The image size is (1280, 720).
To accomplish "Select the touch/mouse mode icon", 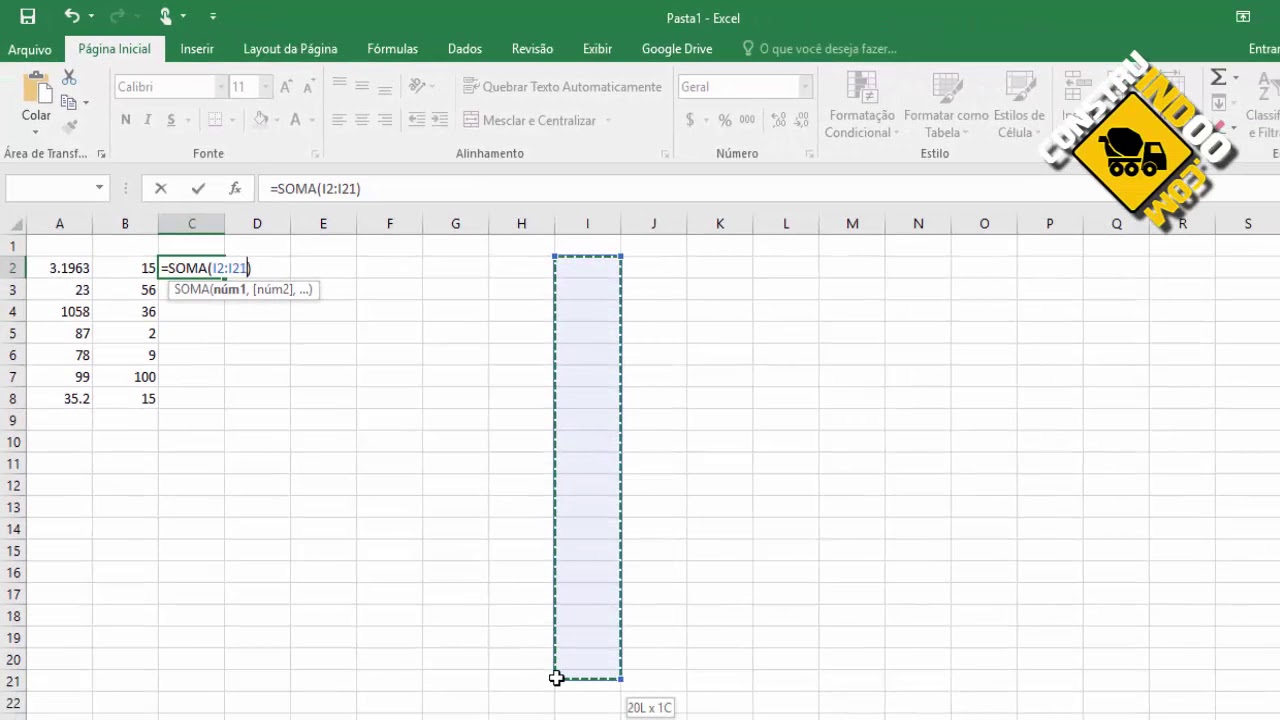I will [166, 16].
